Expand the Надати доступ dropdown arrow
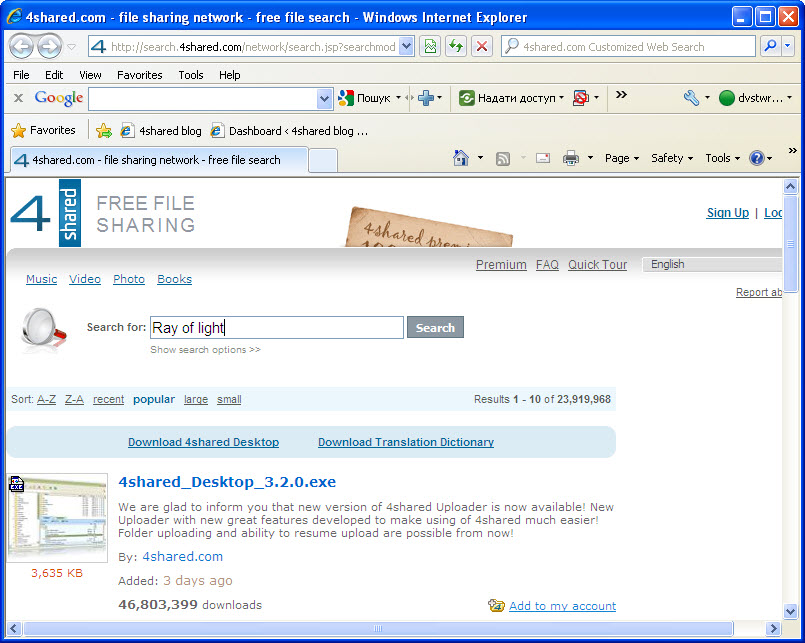The width and height of the screenshot is (805, 643). coord(561,98)
